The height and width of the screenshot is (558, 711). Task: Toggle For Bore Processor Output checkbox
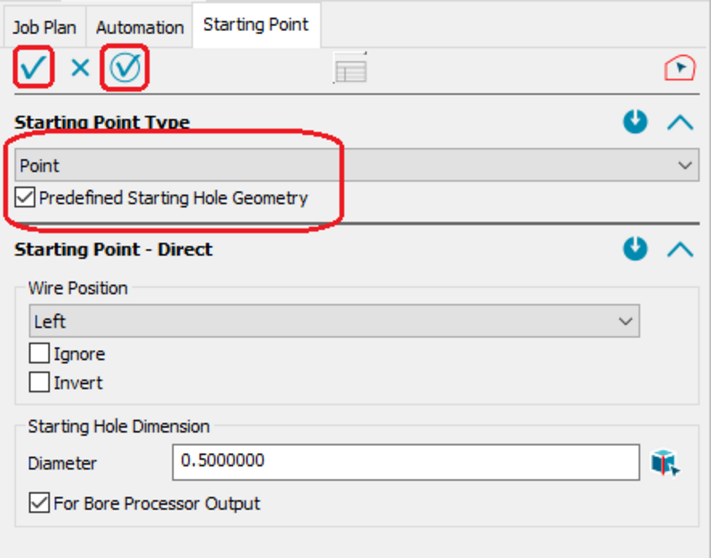click(39, 504)
